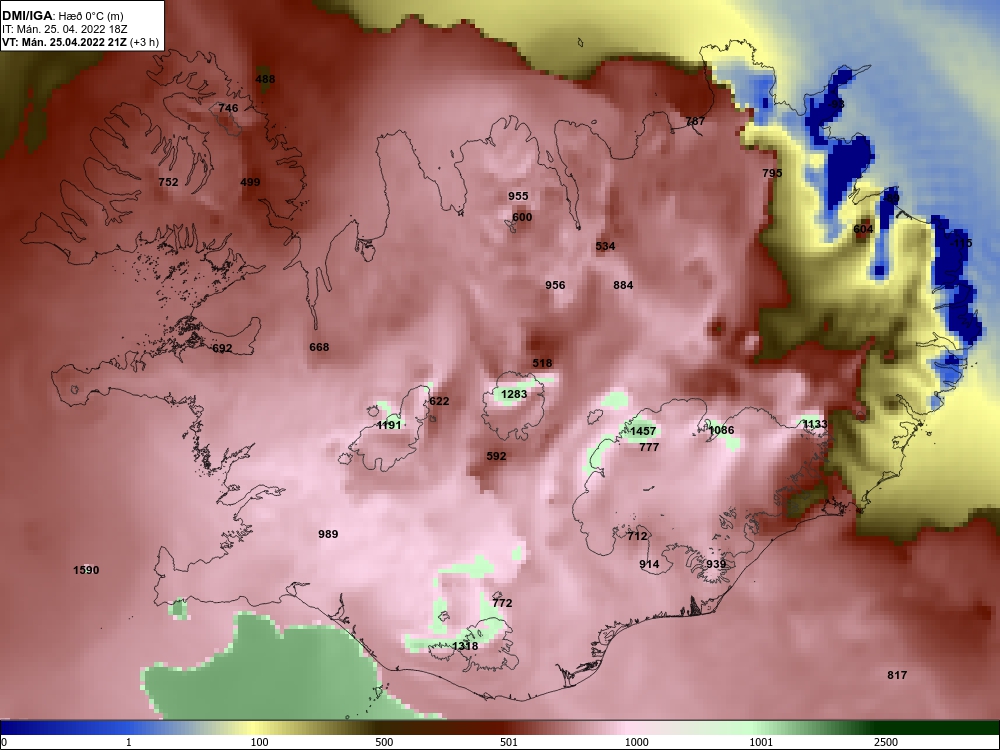Click the map value 1457
1000x750 pixels.
coord(643,431)
